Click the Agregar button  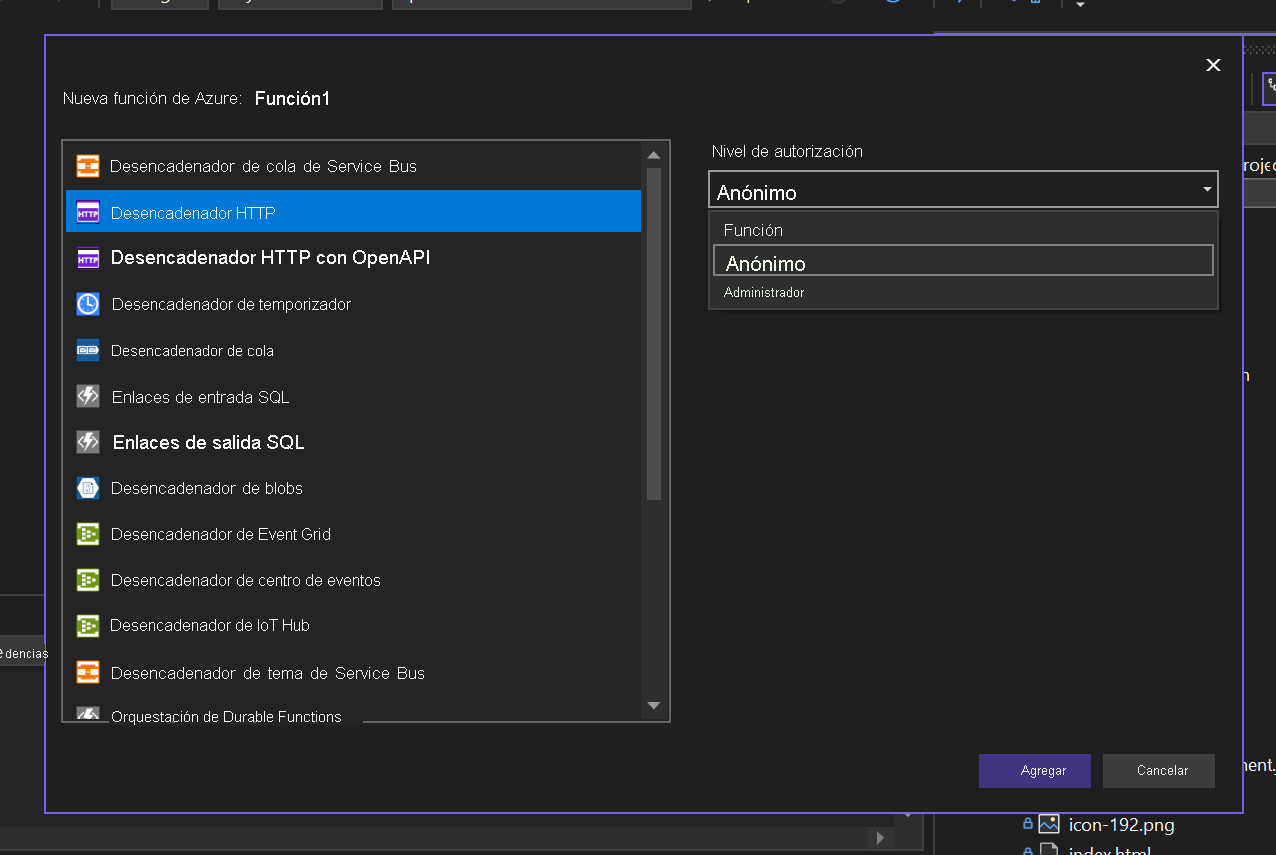tap(1034, 771)
